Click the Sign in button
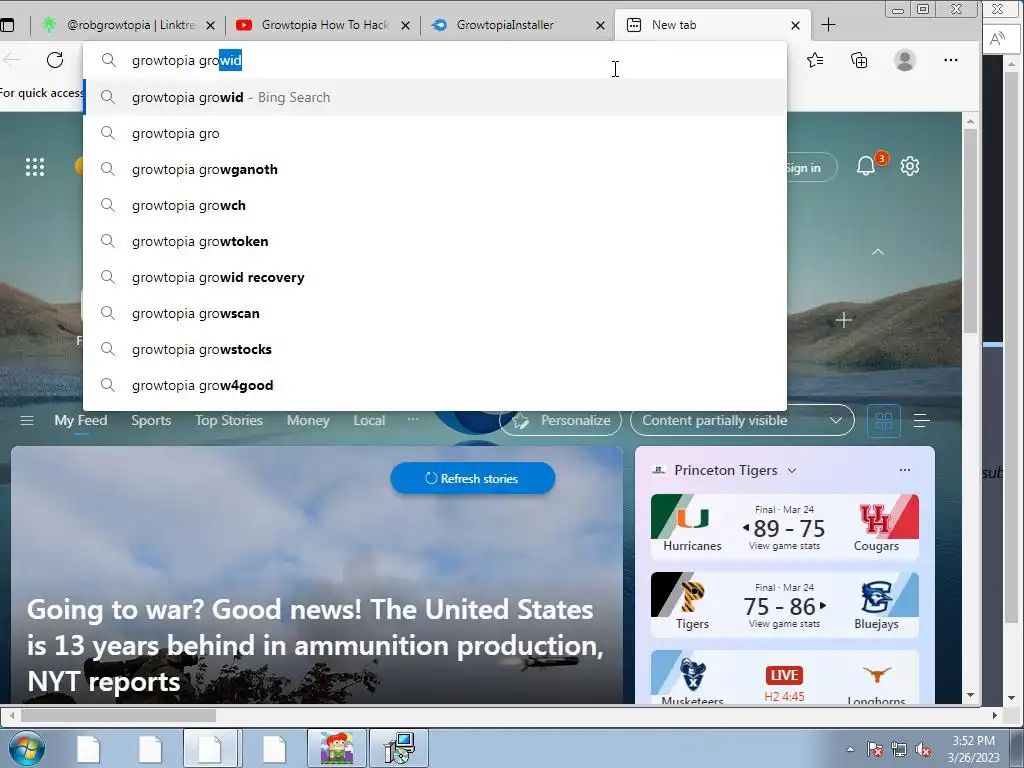This screenshot has height=768, width=1024. (810, 168)
